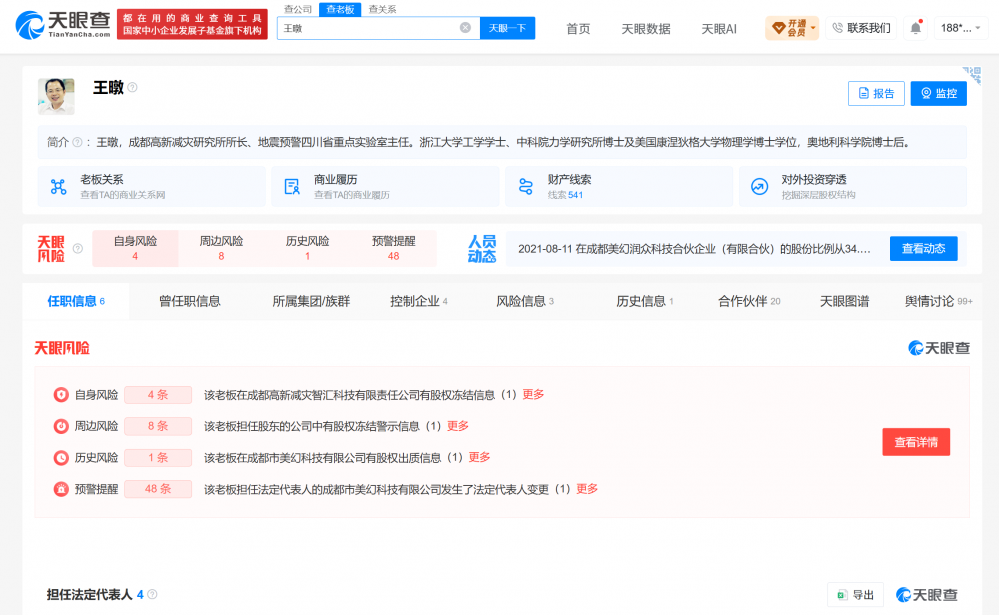Click the help icon beside 担任法定代表人

pos(152,595)
